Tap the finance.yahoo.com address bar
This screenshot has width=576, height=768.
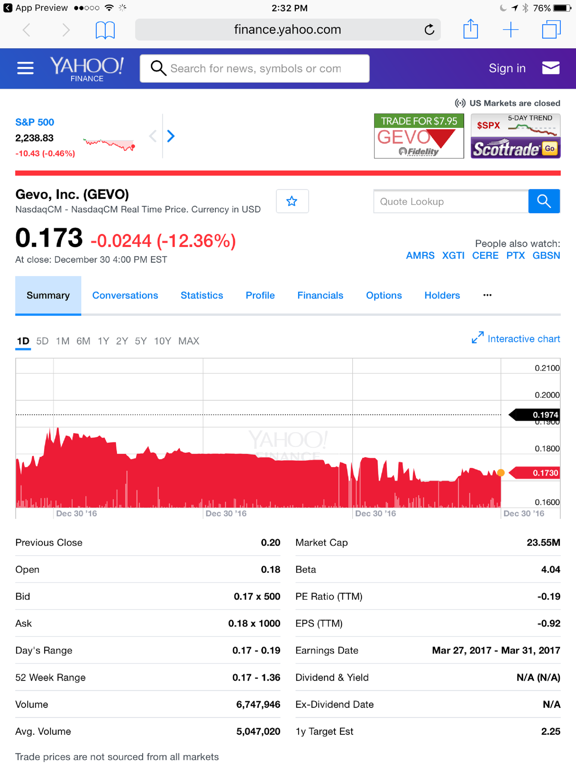pyautogui.click(x=288, y=30)
